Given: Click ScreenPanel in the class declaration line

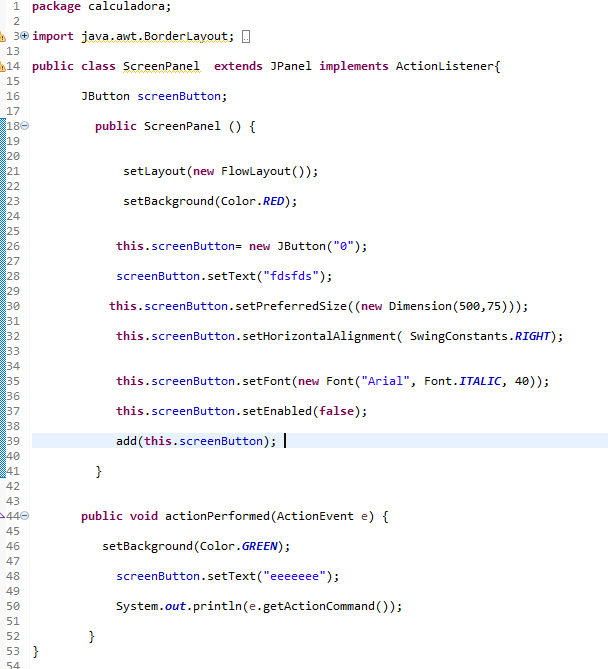Looking at the screenshot, I should click(x=161, y=67).
